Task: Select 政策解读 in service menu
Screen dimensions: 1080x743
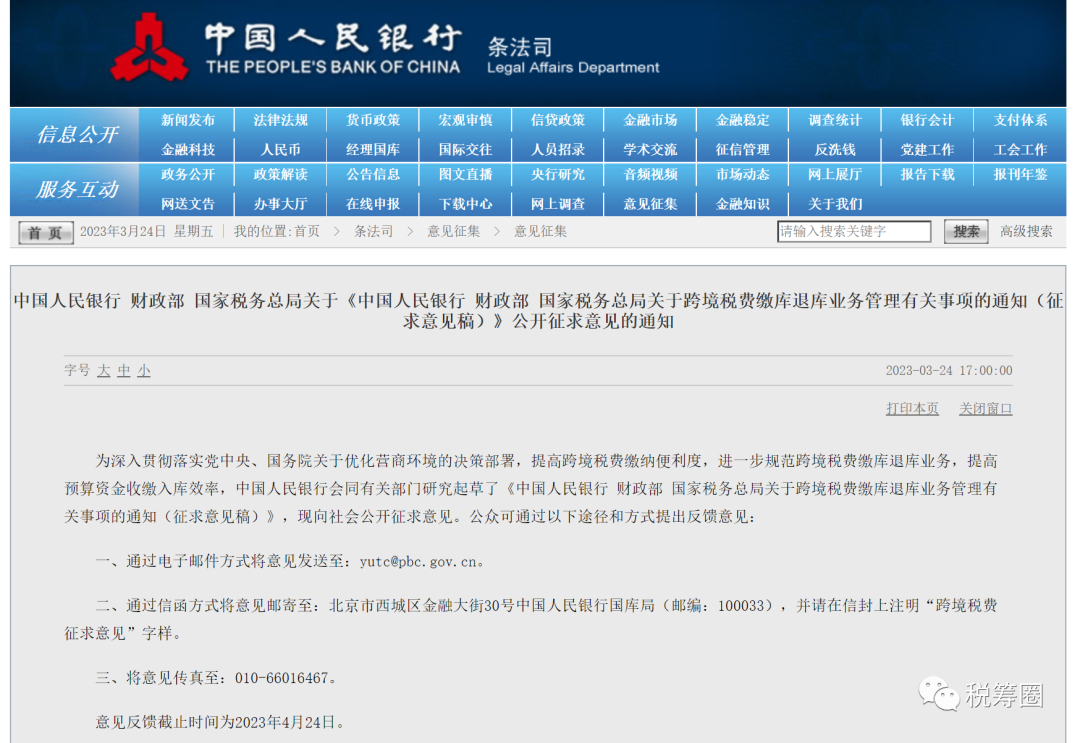Action: [280, 175]
